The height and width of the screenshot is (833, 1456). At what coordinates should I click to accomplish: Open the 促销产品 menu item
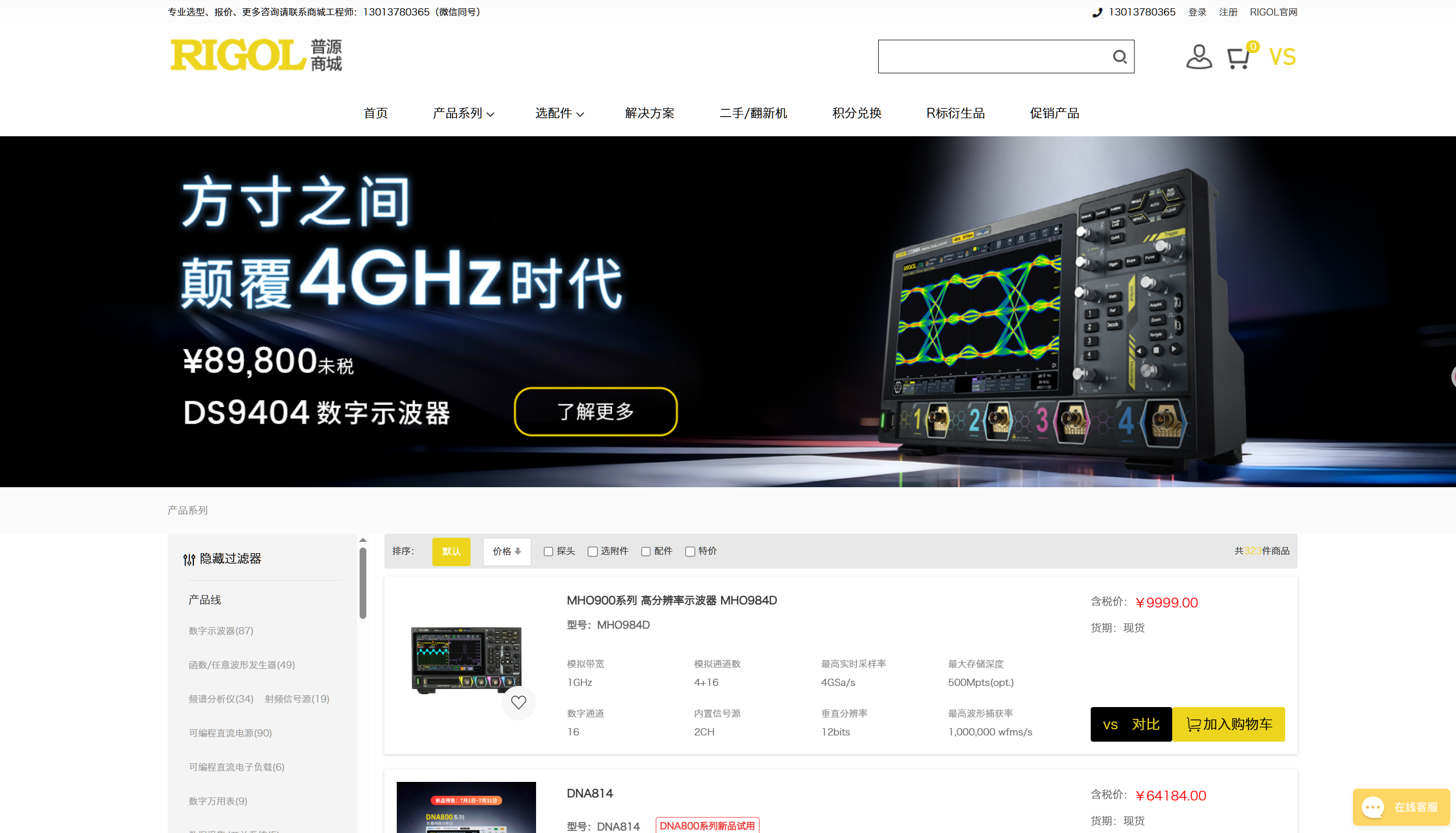click(x=1055, y=113)
